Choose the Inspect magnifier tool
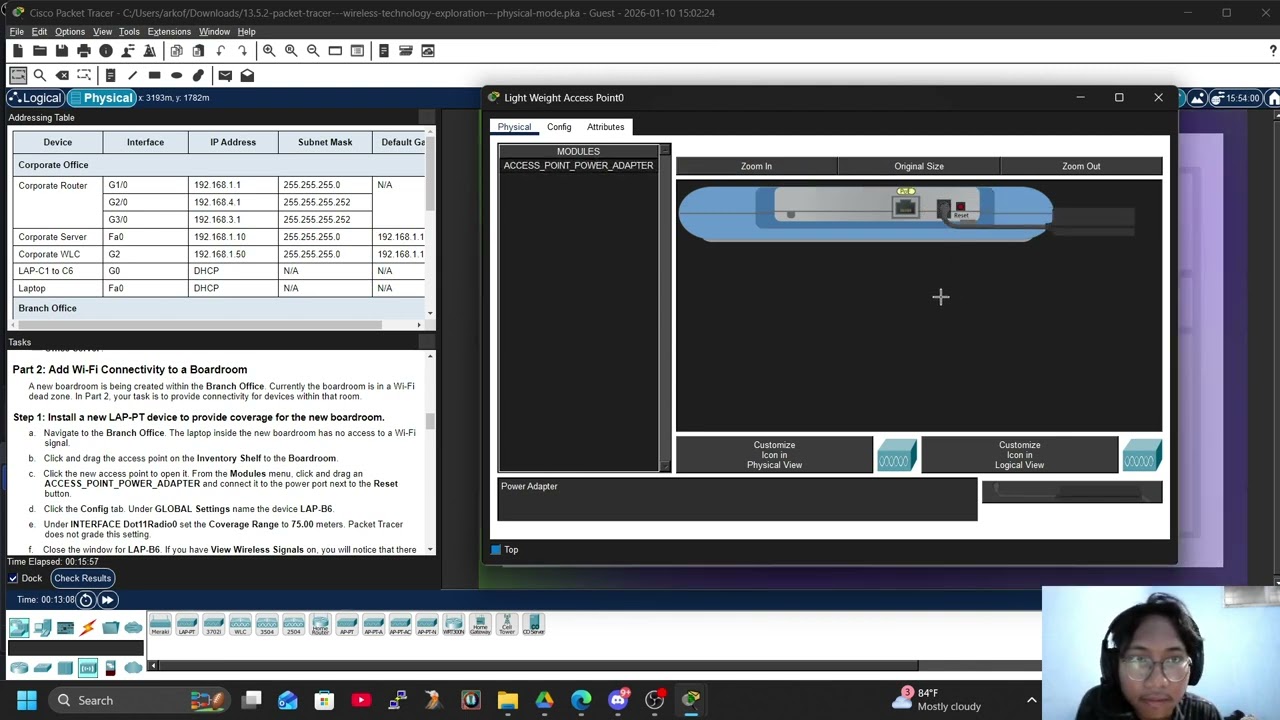 [40, 75]
